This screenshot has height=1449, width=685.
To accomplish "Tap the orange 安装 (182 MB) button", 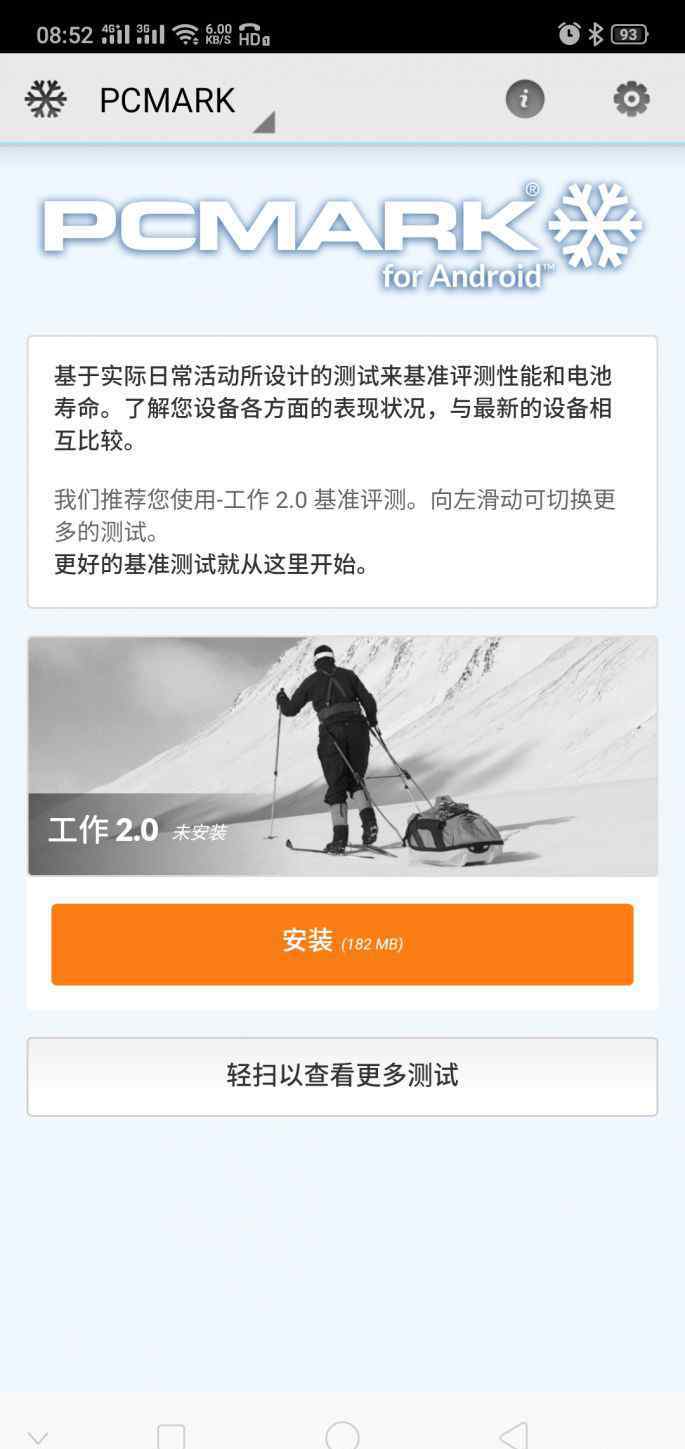I will click(x=342, y=944).
